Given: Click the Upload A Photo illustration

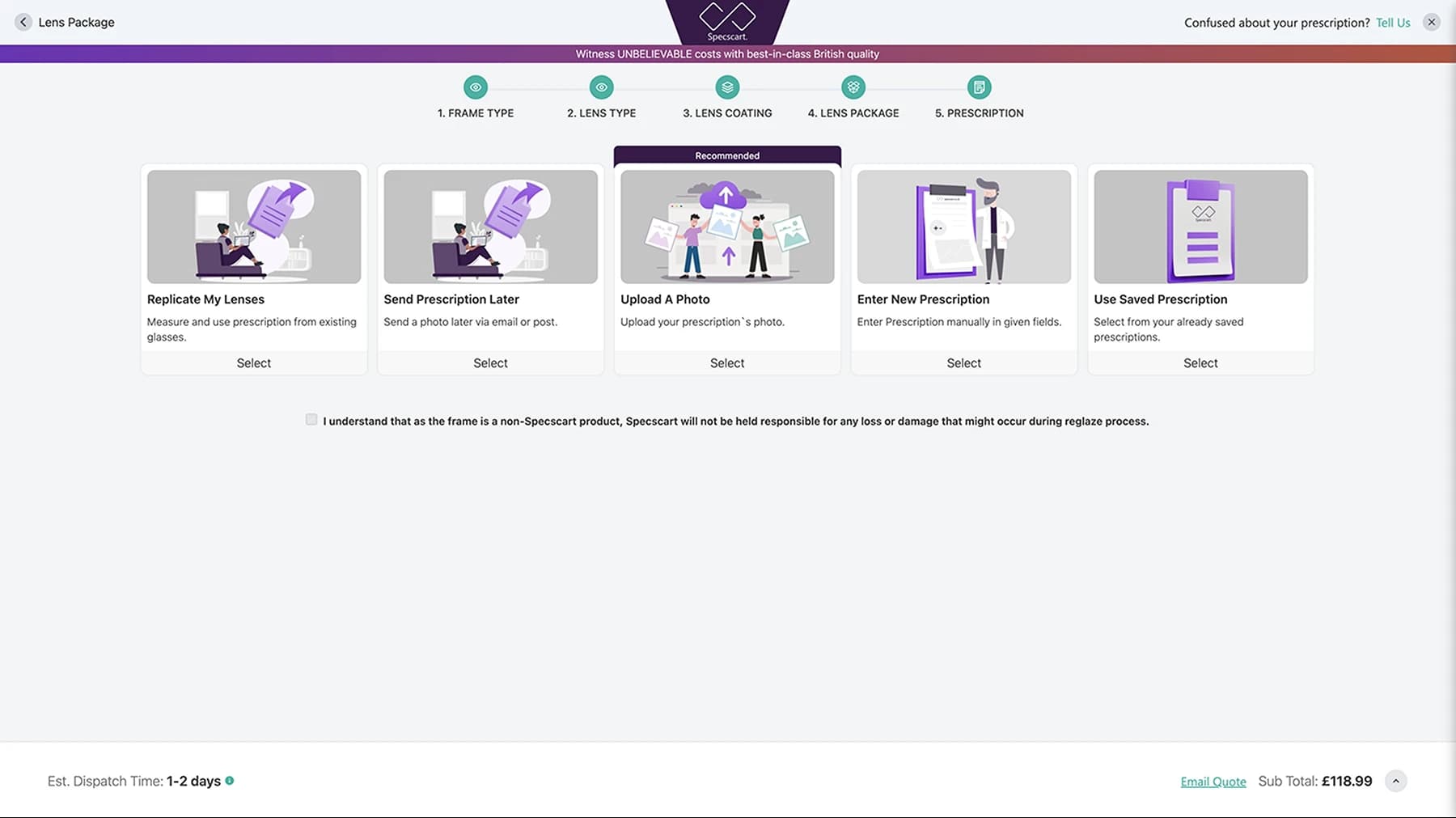Looking at the screenshot, I should [727, 227].
